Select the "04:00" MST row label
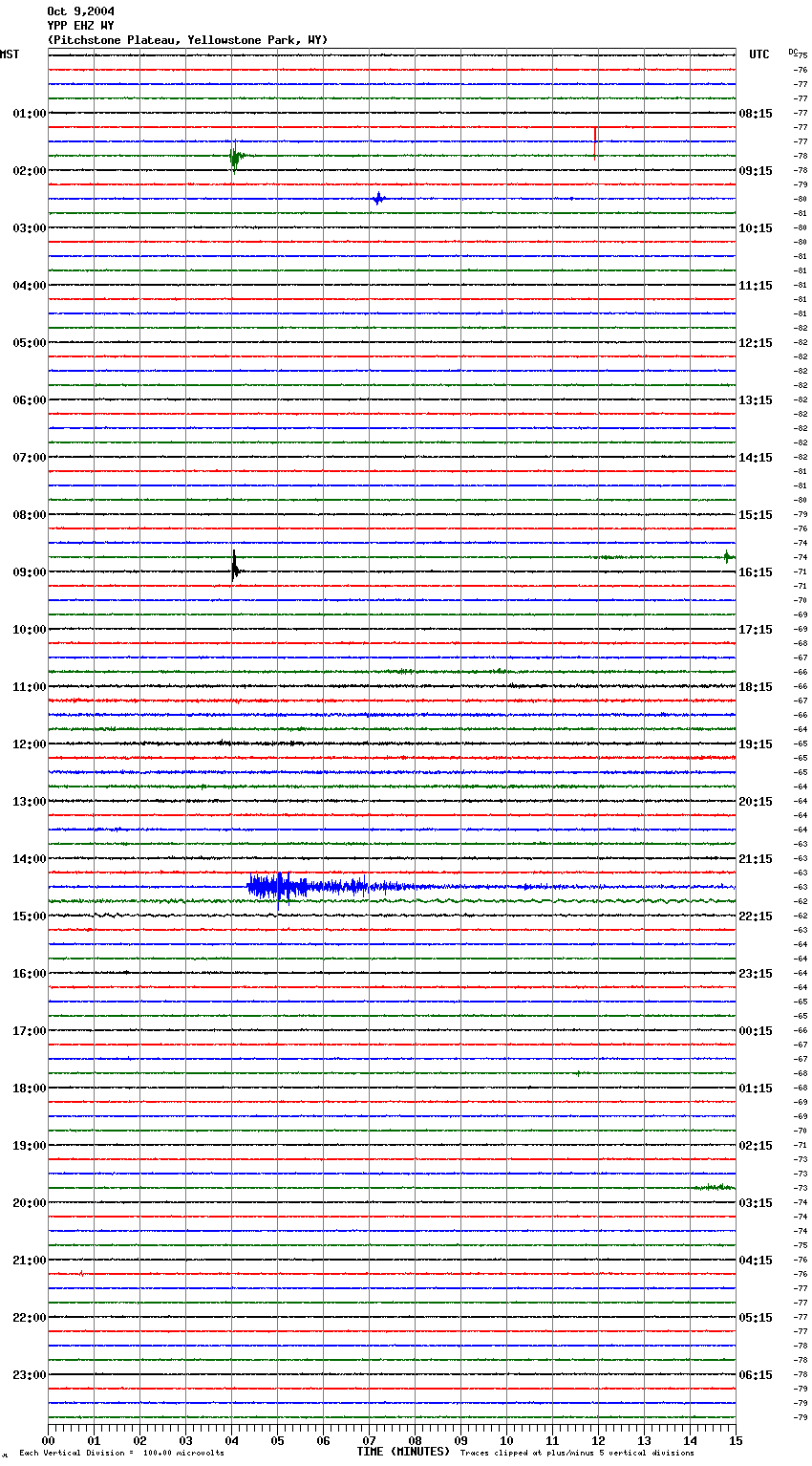The width and height of the screenshot is (812, 1466). pos(30,286)
